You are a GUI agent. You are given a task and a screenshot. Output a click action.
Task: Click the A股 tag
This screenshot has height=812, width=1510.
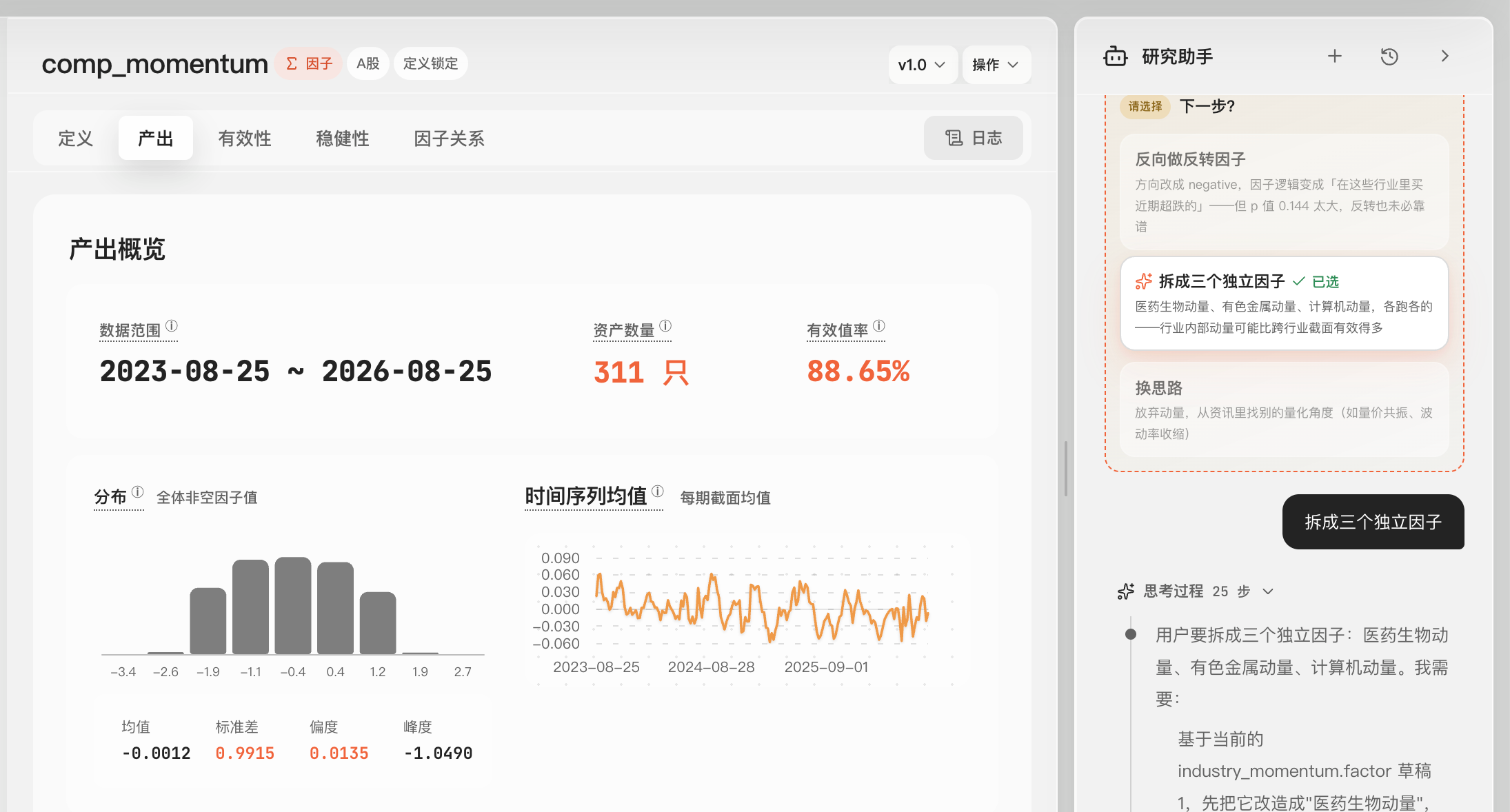click(x=368, y=63)
